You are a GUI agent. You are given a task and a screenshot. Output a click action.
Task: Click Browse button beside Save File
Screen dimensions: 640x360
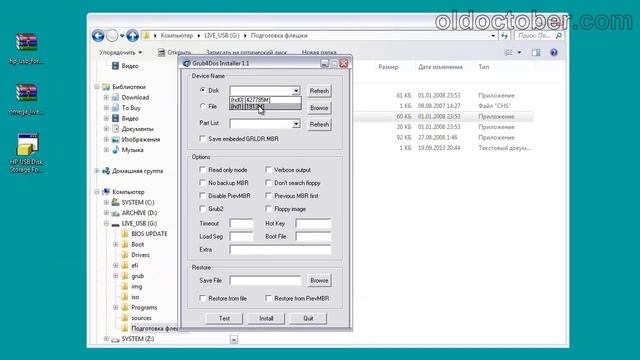(319, 280)
